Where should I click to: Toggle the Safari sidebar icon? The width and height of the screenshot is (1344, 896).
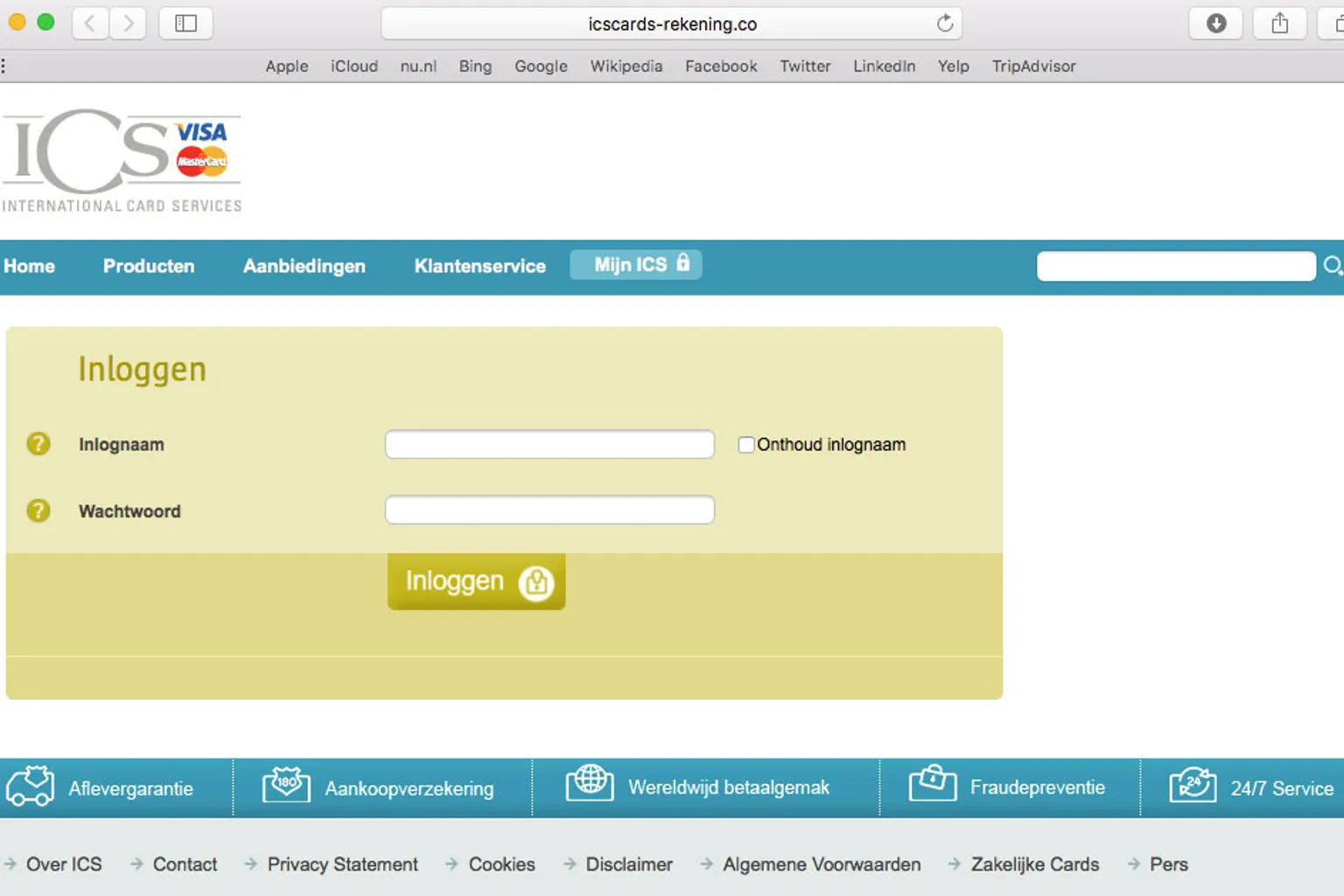[185, 24]
